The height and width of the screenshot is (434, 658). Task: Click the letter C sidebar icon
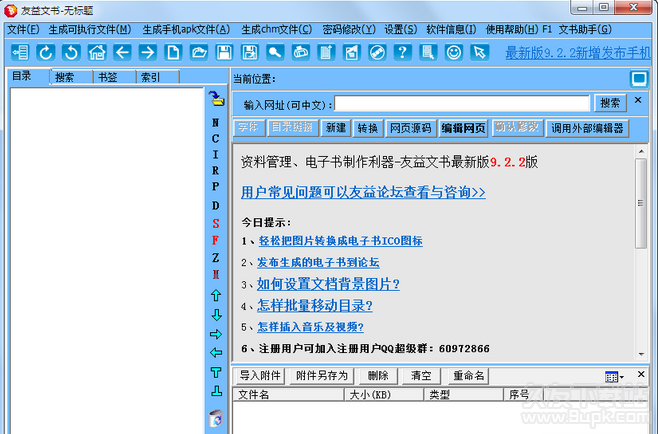[x=216, y=139]
